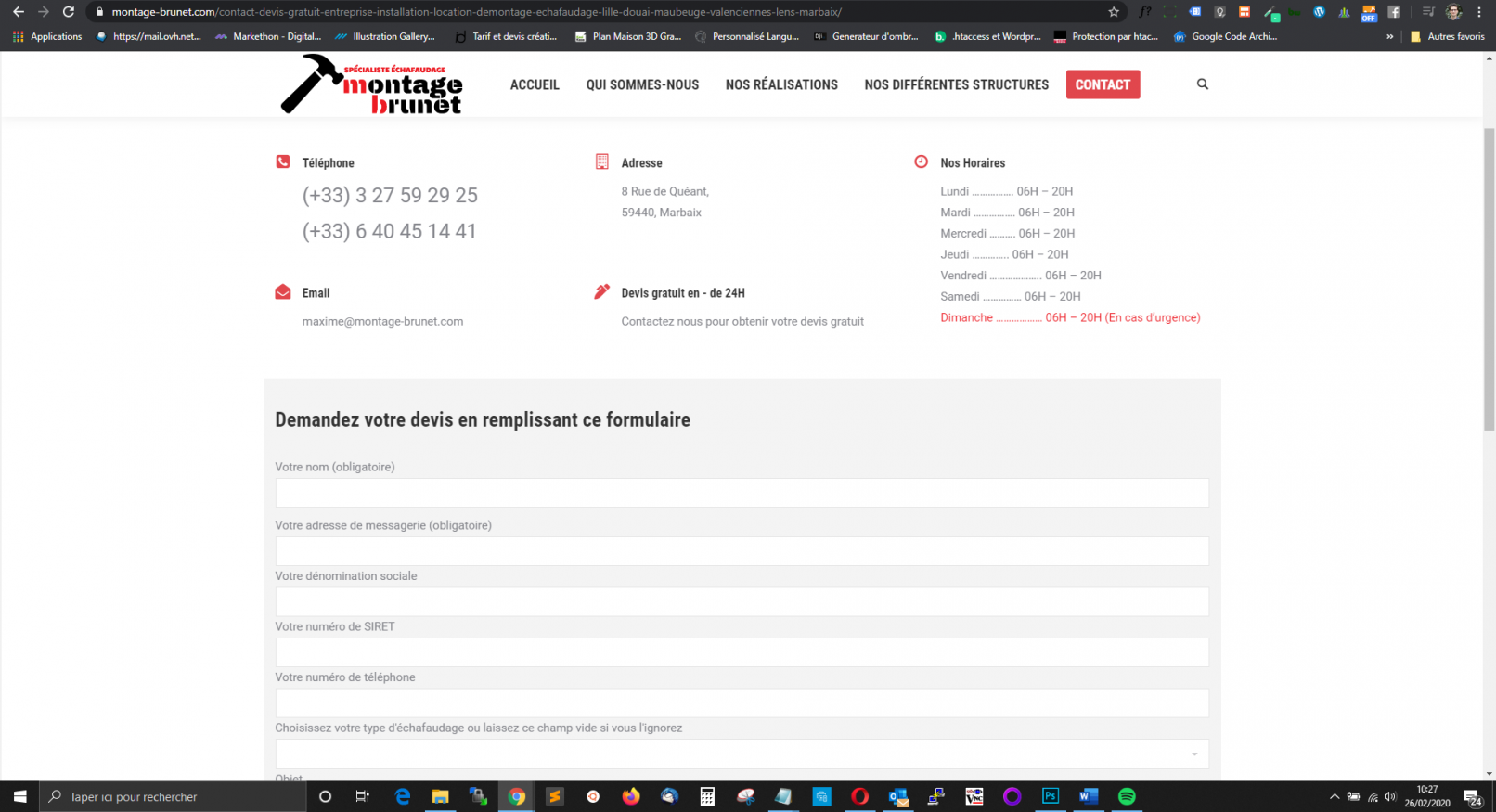The image size is (1496, 812).
Task: Launch Photoshop from the taskbar
Action: [1050, 796]
